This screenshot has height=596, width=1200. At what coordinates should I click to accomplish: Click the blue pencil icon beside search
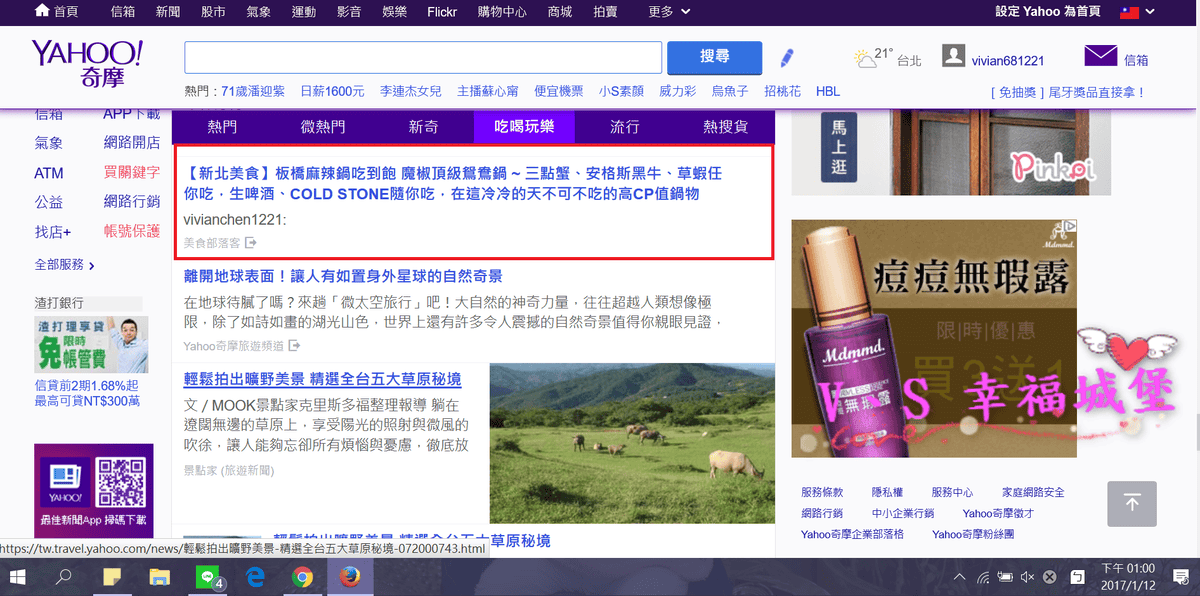(x=787, y=57)
